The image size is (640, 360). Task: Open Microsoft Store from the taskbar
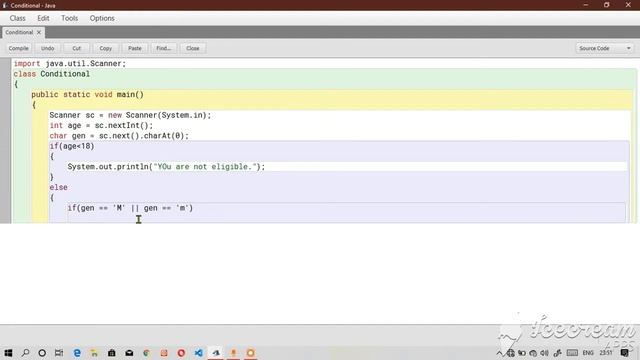click(111, 353)
